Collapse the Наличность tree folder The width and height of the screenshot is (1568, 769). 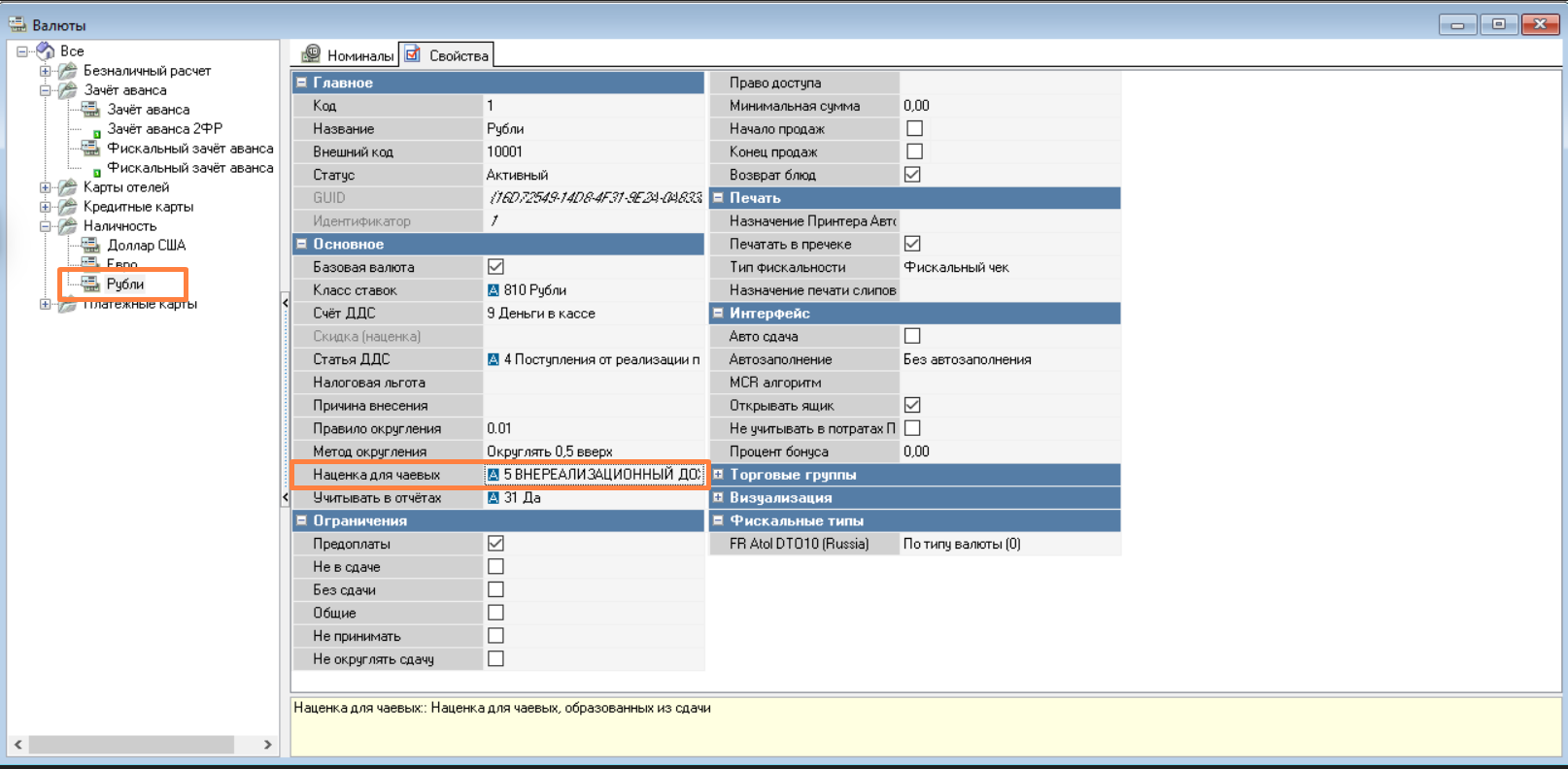[x=45, y=226]
